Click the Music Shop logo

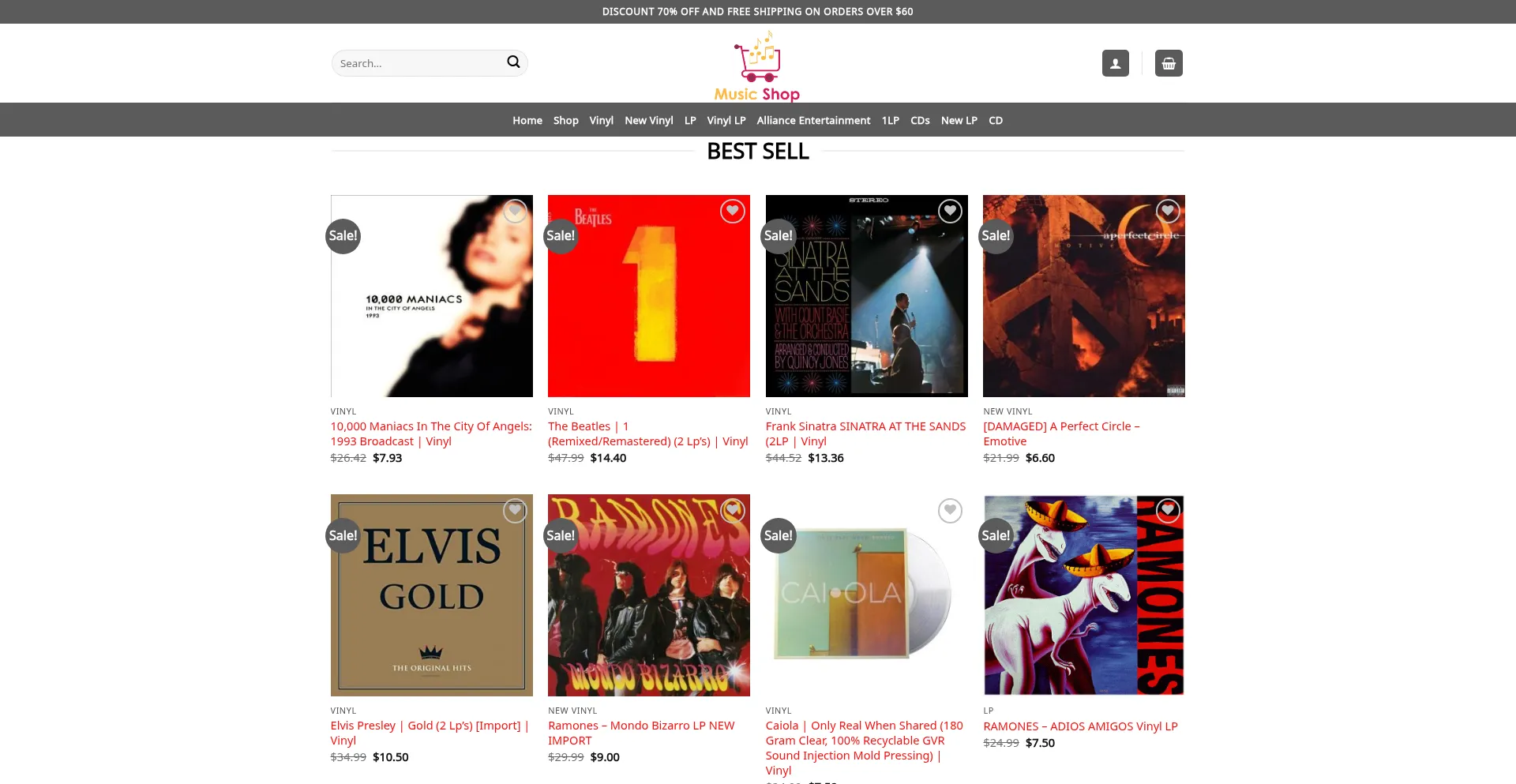pos(757,66)
